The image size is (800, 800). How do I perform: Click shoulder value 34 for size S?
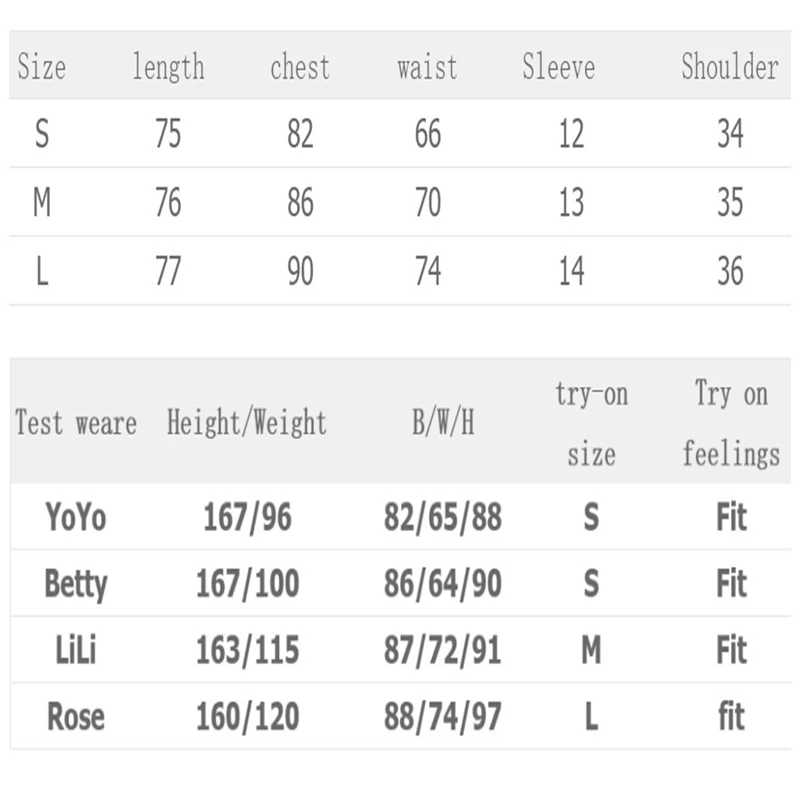click(730, 134)
